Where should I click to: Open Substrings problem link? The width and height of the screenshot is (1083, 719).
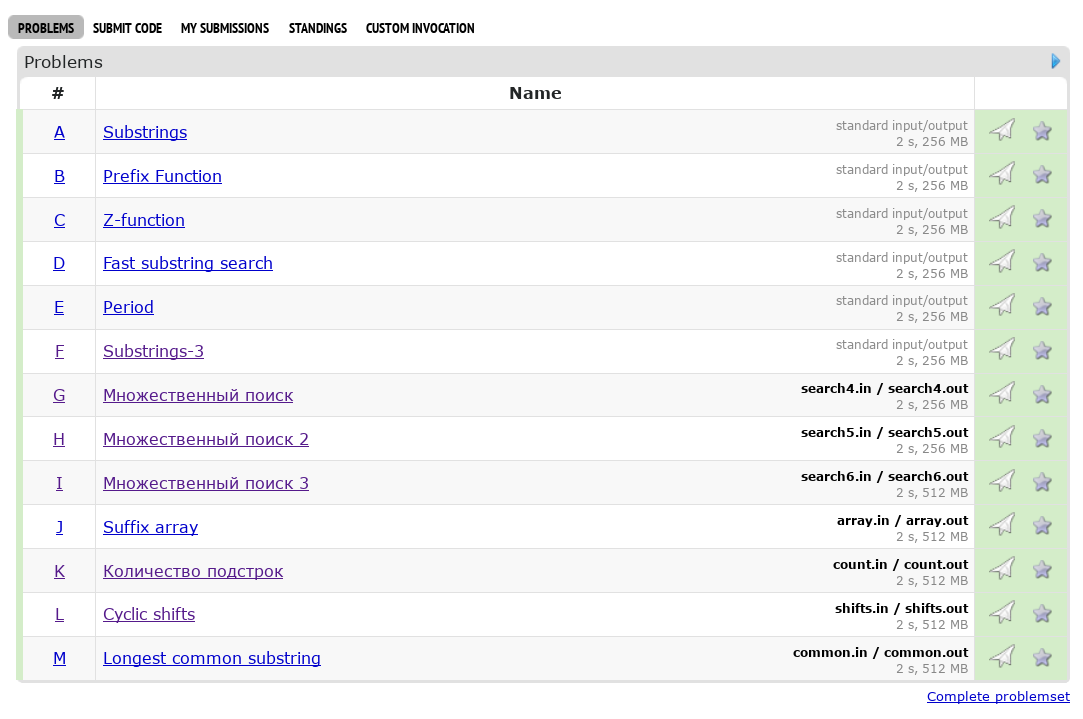pyautogui.click(x=145, y=132)
